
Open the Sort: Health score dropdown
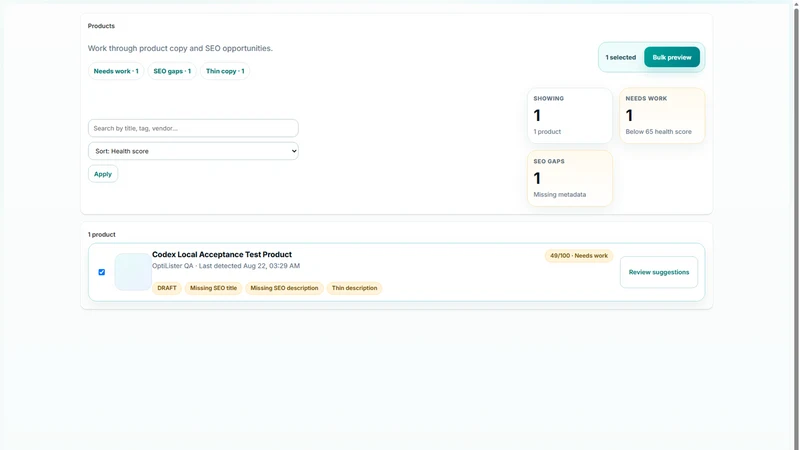(x=193, y=151)
